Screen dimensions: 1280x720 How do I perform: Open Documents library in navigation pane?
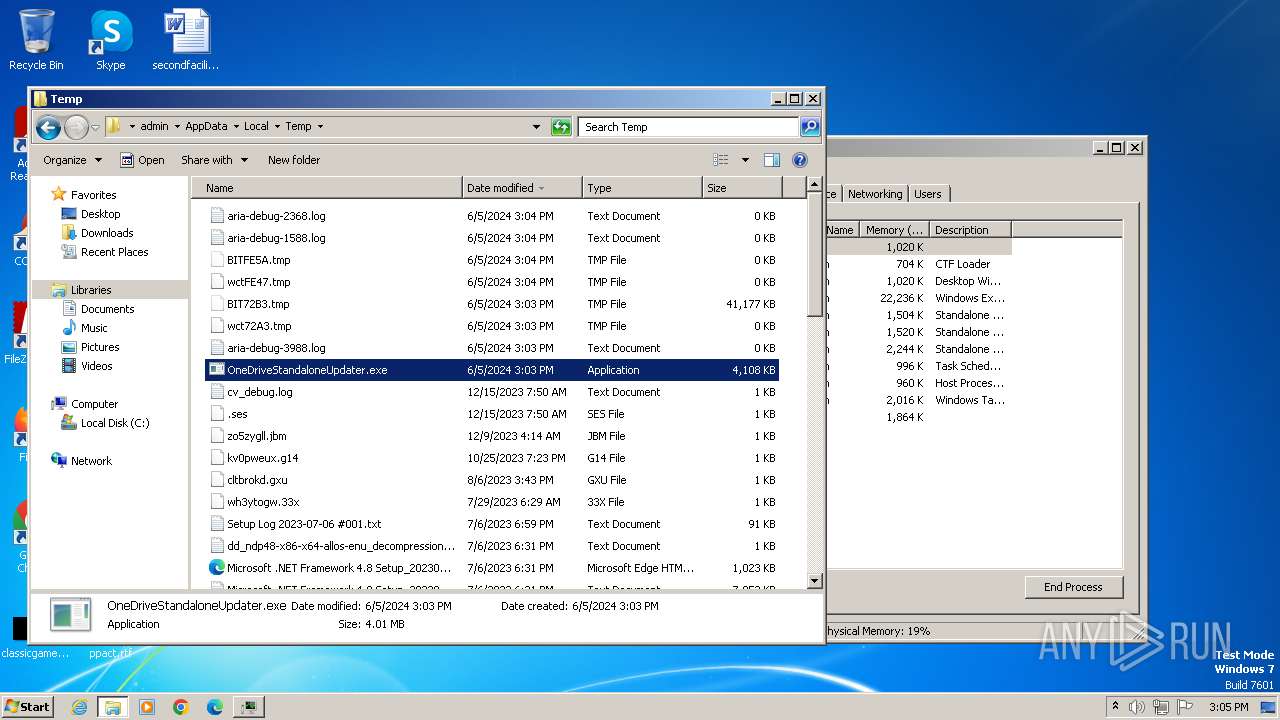click(107, 309)
